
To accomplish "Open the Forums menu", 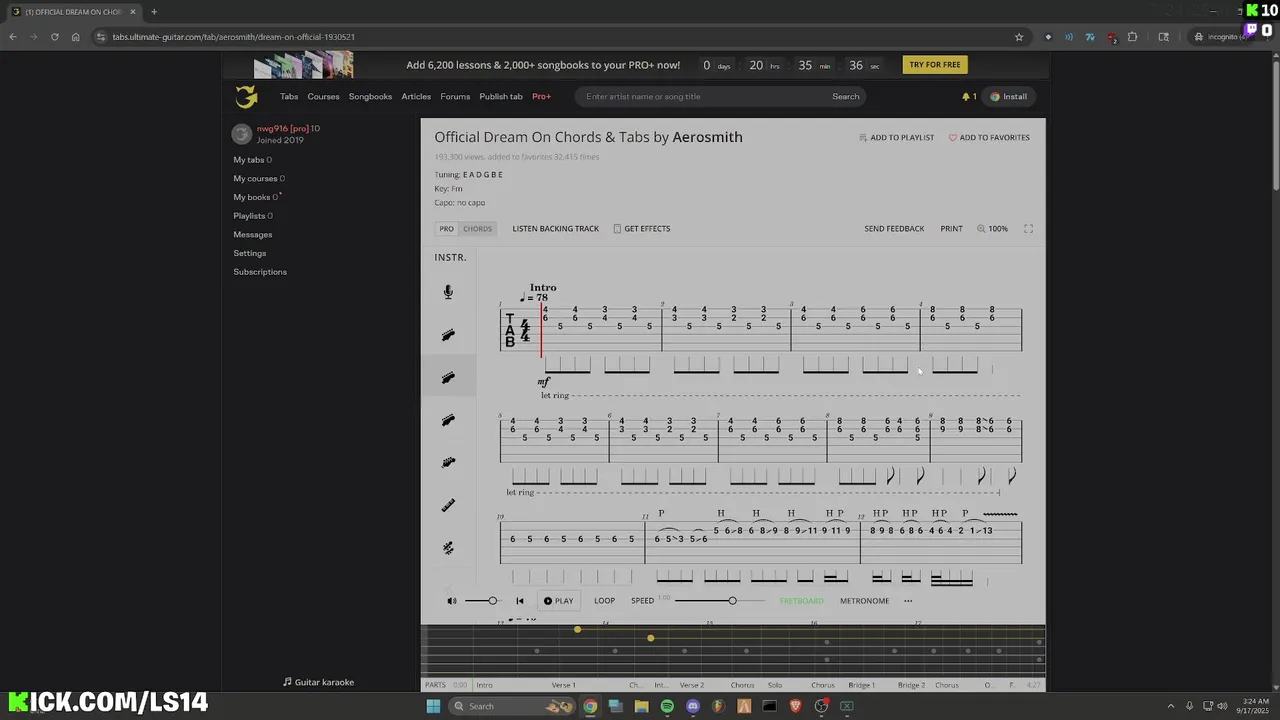I will (455, 97).
